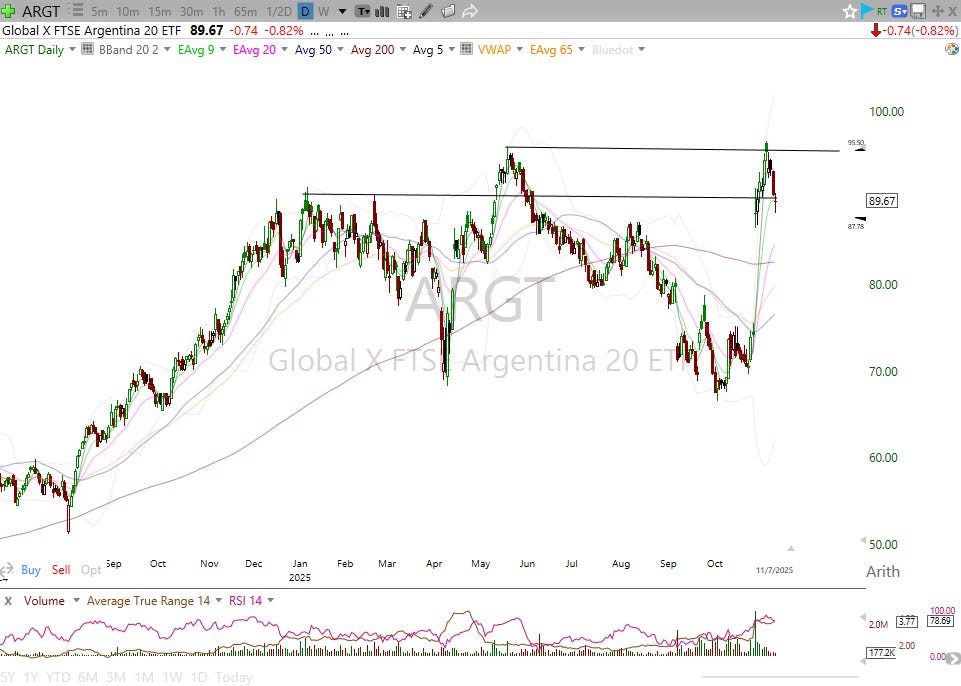
Task: Set chart range to 1W
Action: (x=172, y=677)
